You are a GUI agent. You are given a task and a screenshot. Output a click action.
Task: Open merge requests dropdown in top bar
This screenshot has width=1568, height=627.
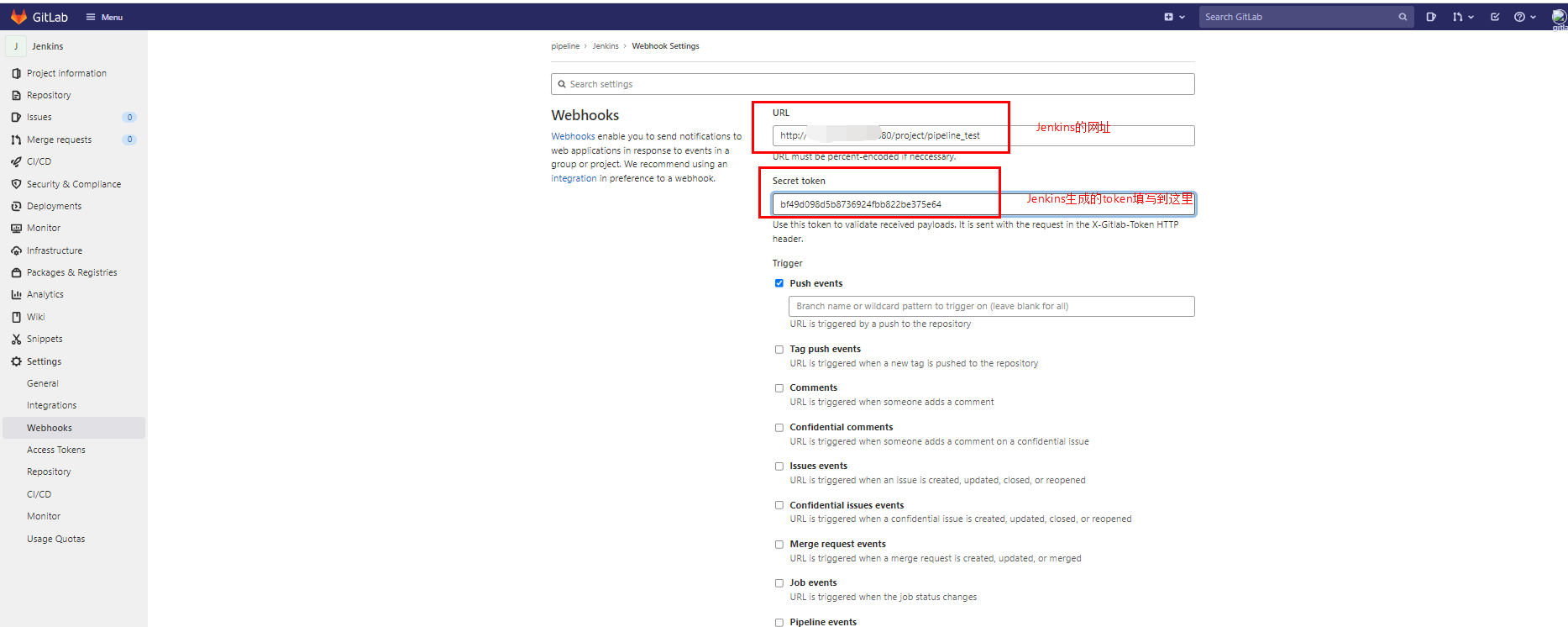pyautogui.click(x=1463, y=17)
